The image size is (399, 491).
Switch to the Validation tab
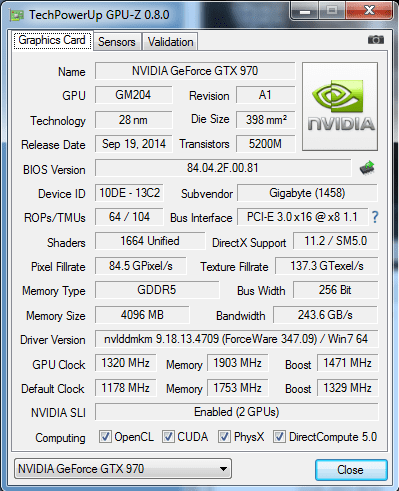point(170,42)
